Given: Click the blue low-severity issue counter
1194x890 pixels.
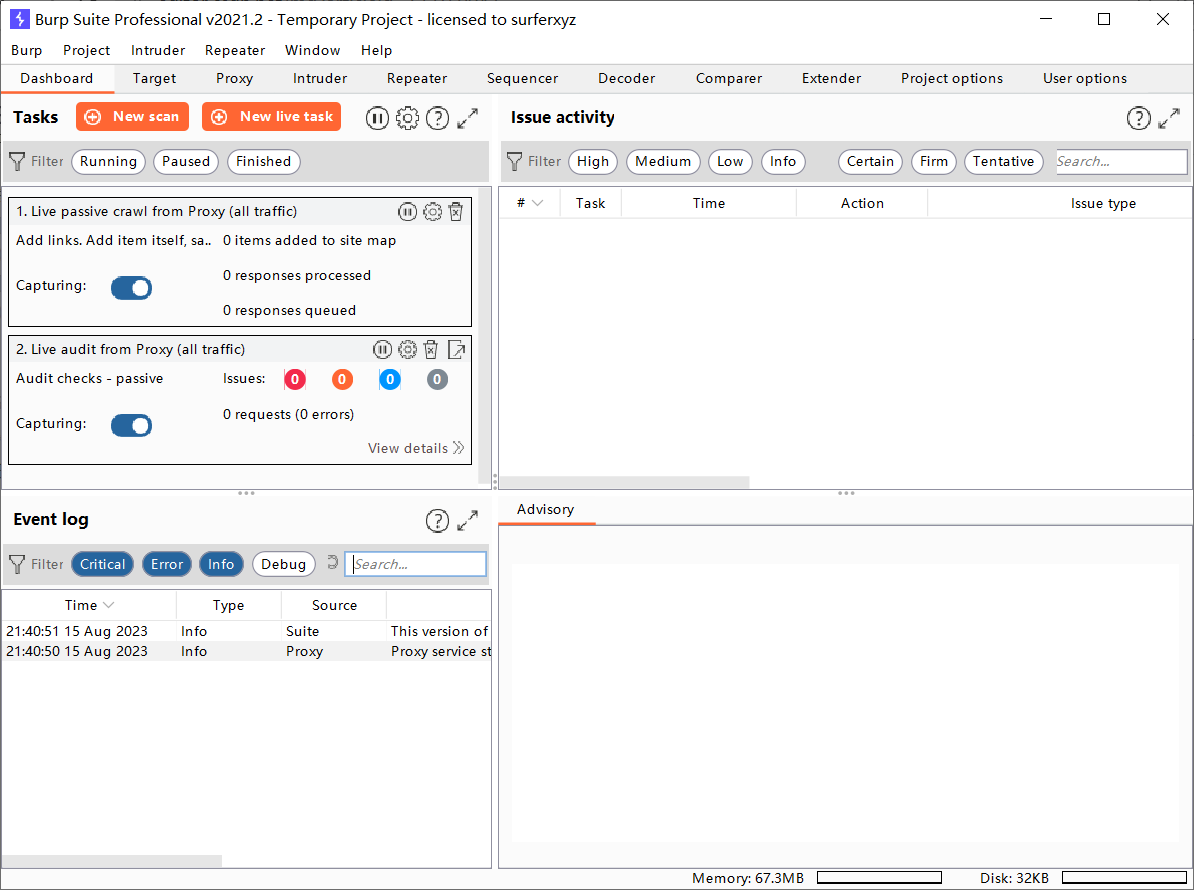Looking at the screenshot, I should pos(389,379).
